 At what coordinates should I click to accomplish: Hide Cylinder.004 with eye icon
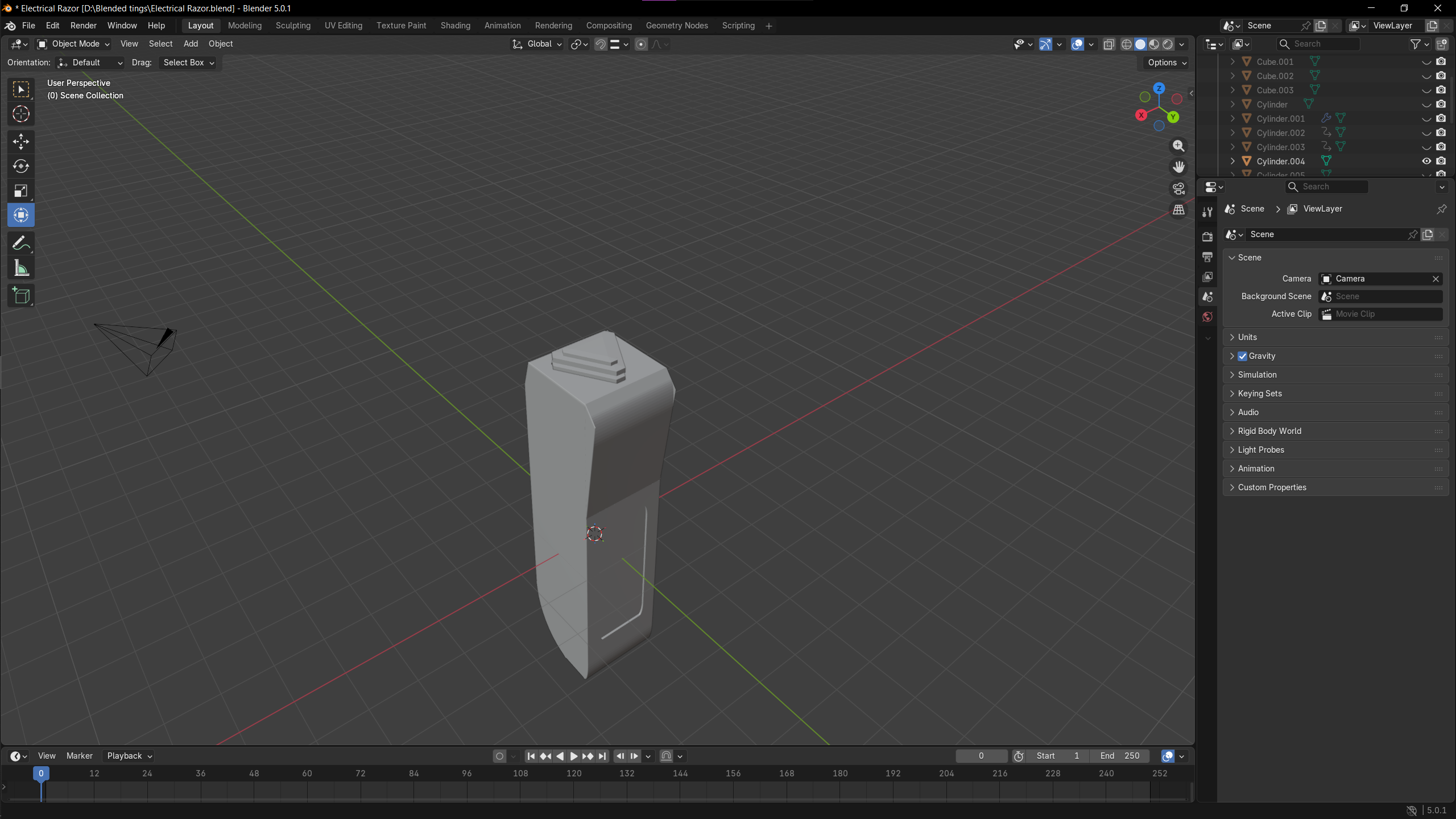pos(1426,162)
